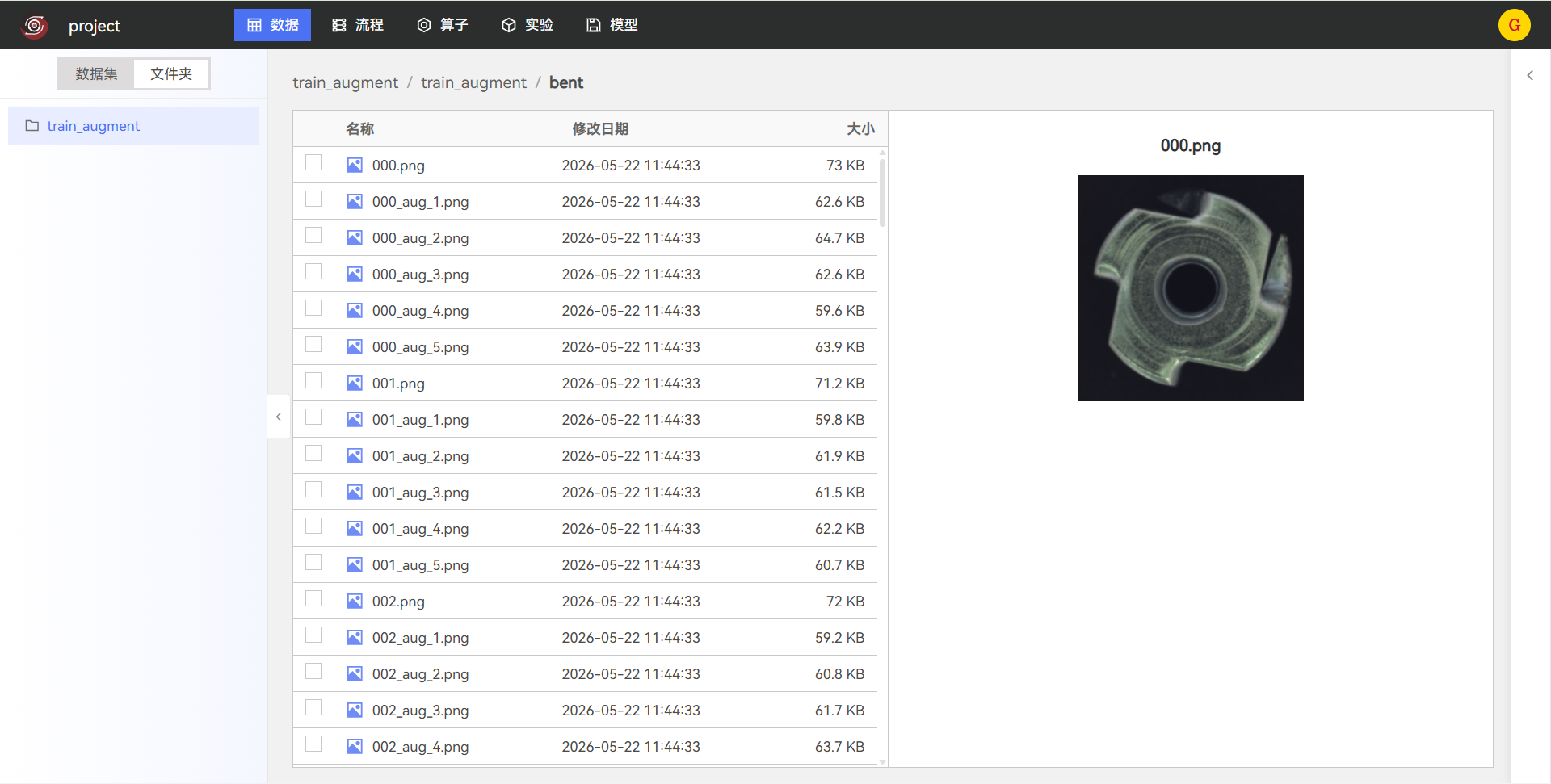Click image icon of 001.png
The image size is (1551, 784).
(x=355, y=383)
